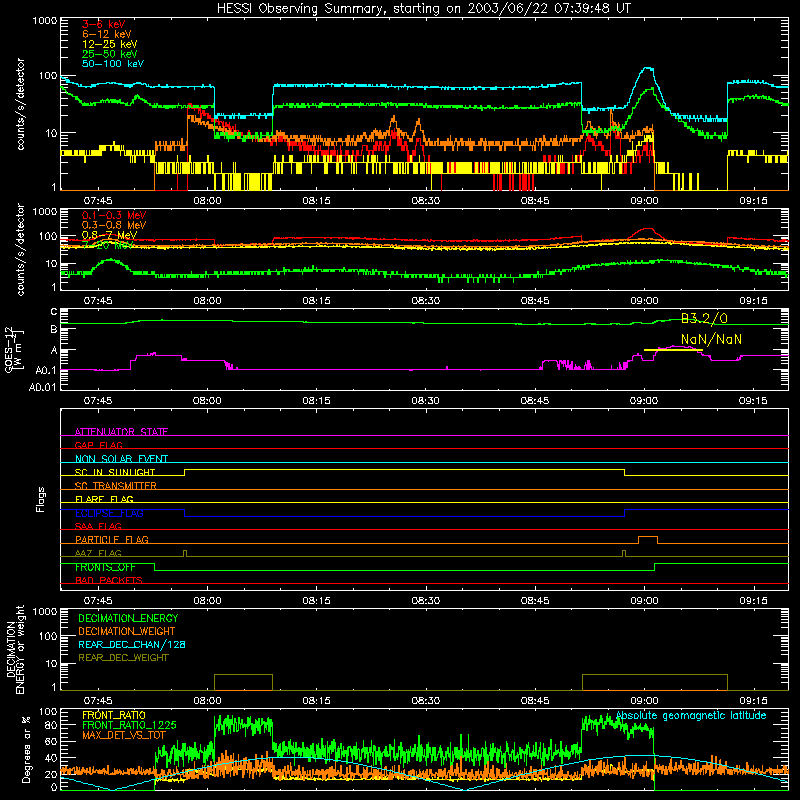Click the A0.01 tick label on GOES axis
Screen dimensions: 800x800
coord(42,387)
